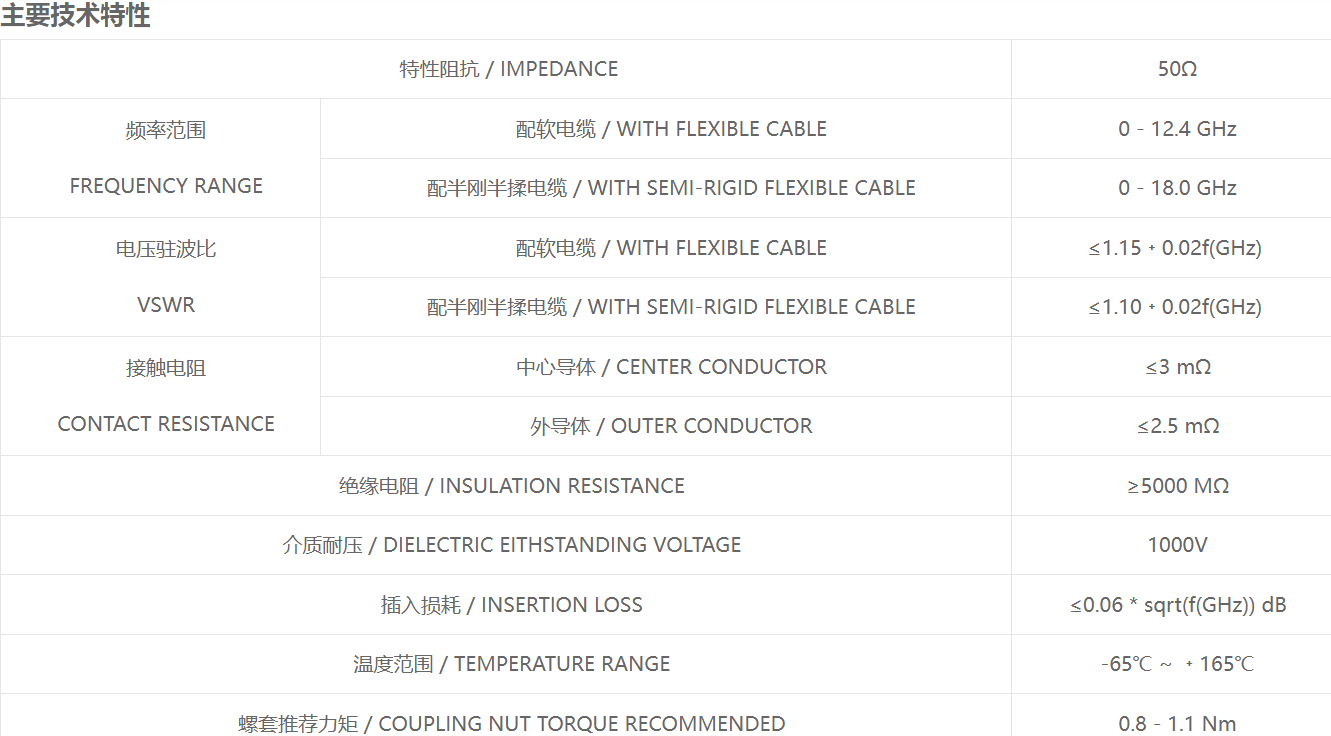Click the ≤3 mΩ value
Screen dimensions: 1331x736
tap(1178, 367)
